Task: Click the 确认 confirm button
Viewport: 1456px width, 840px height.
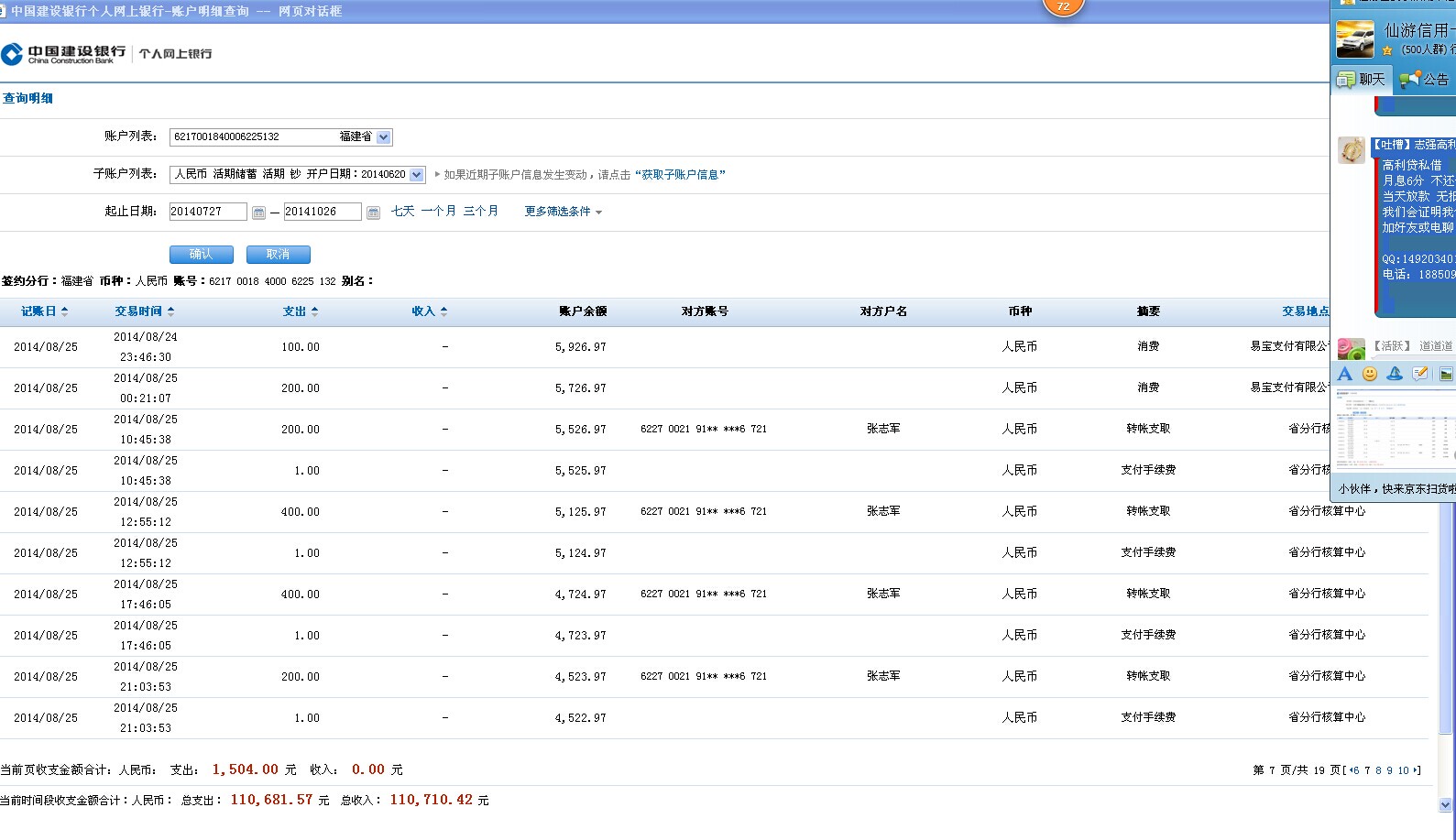Action: (201, 255)
